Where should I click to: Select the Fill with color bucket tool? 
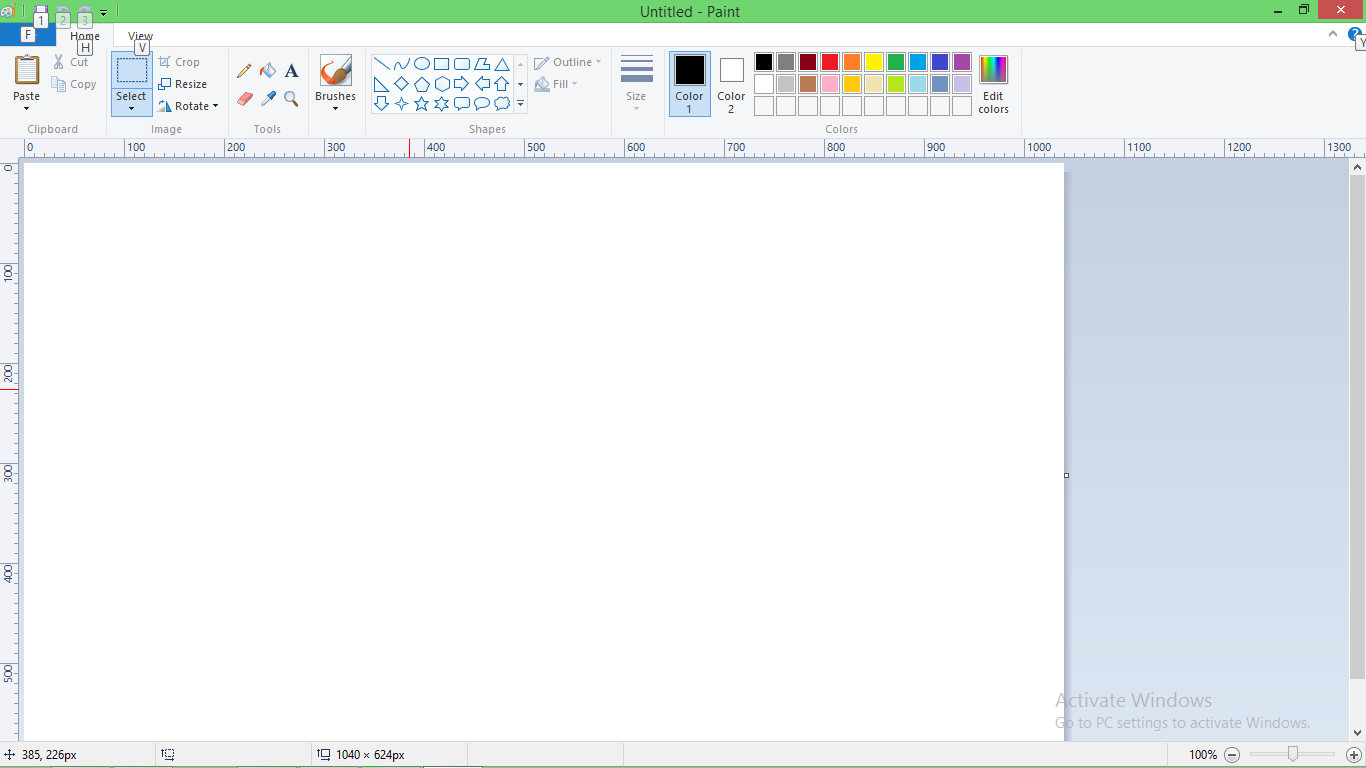pos(268,71)
